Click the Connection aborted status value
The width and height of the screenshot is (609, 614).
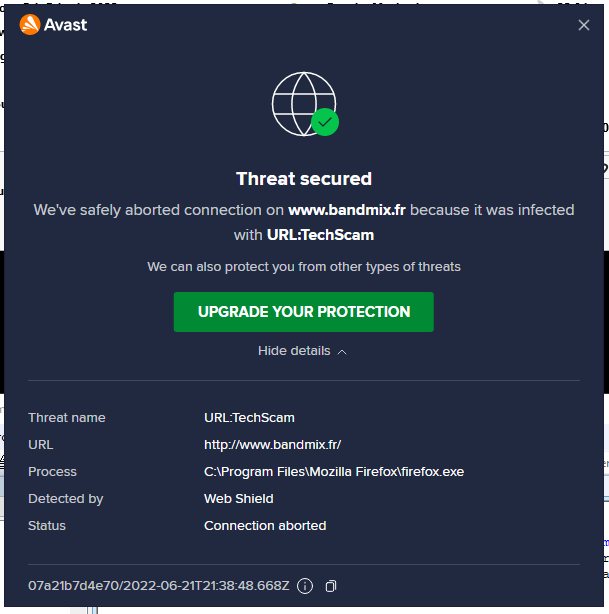(265, 525)
